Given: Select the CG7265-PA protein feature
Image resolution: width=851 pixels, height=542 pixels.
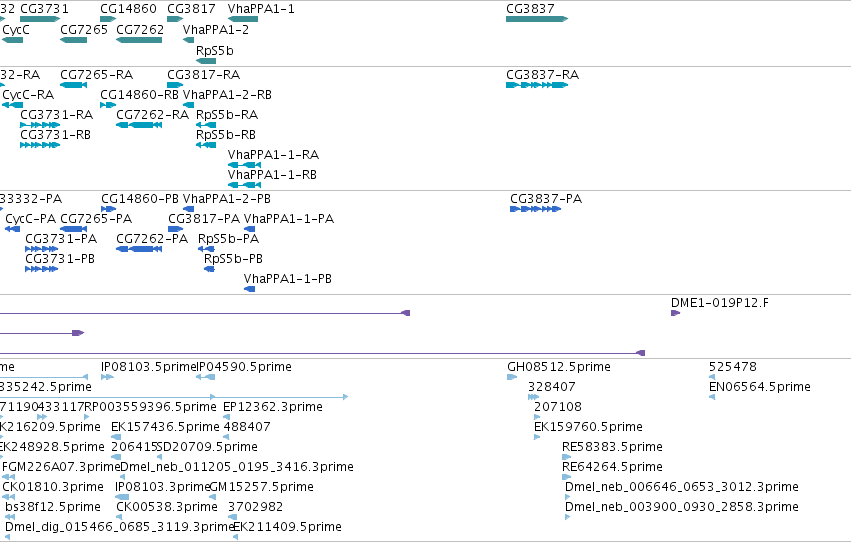Looking at the screenshot, I should click(73, 229).
